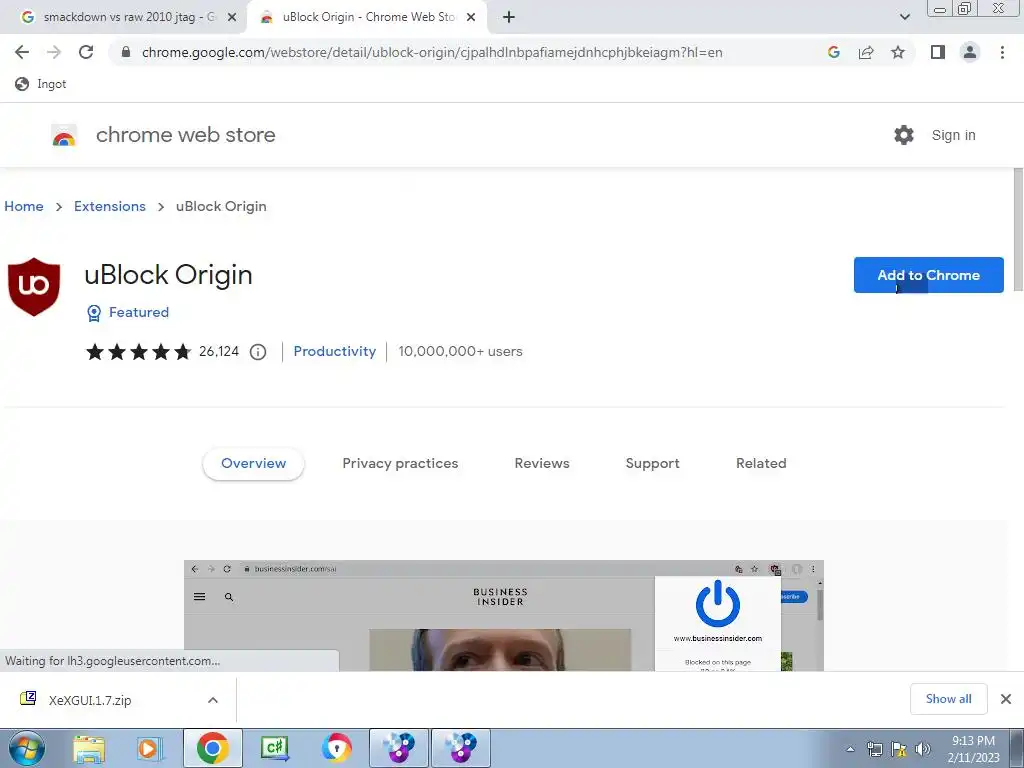Click the page vertical scrollbar

coord(1018,230)
